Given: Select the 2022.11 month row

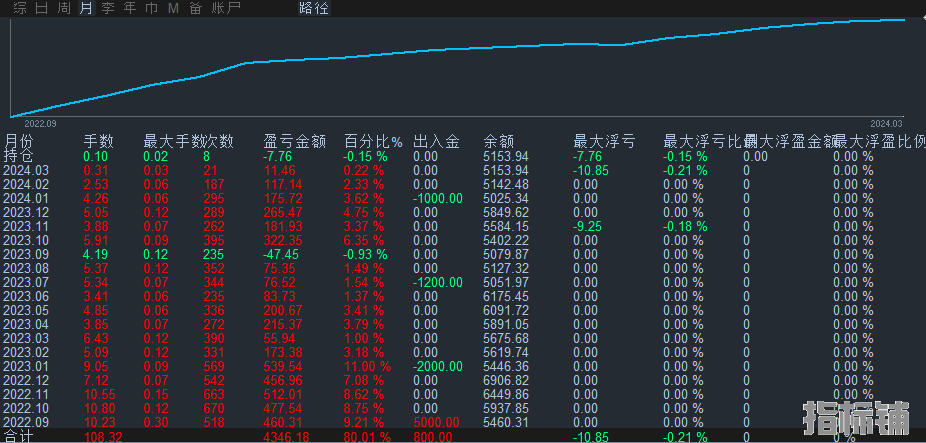Looking at the screenshot, I should point(27,394).
